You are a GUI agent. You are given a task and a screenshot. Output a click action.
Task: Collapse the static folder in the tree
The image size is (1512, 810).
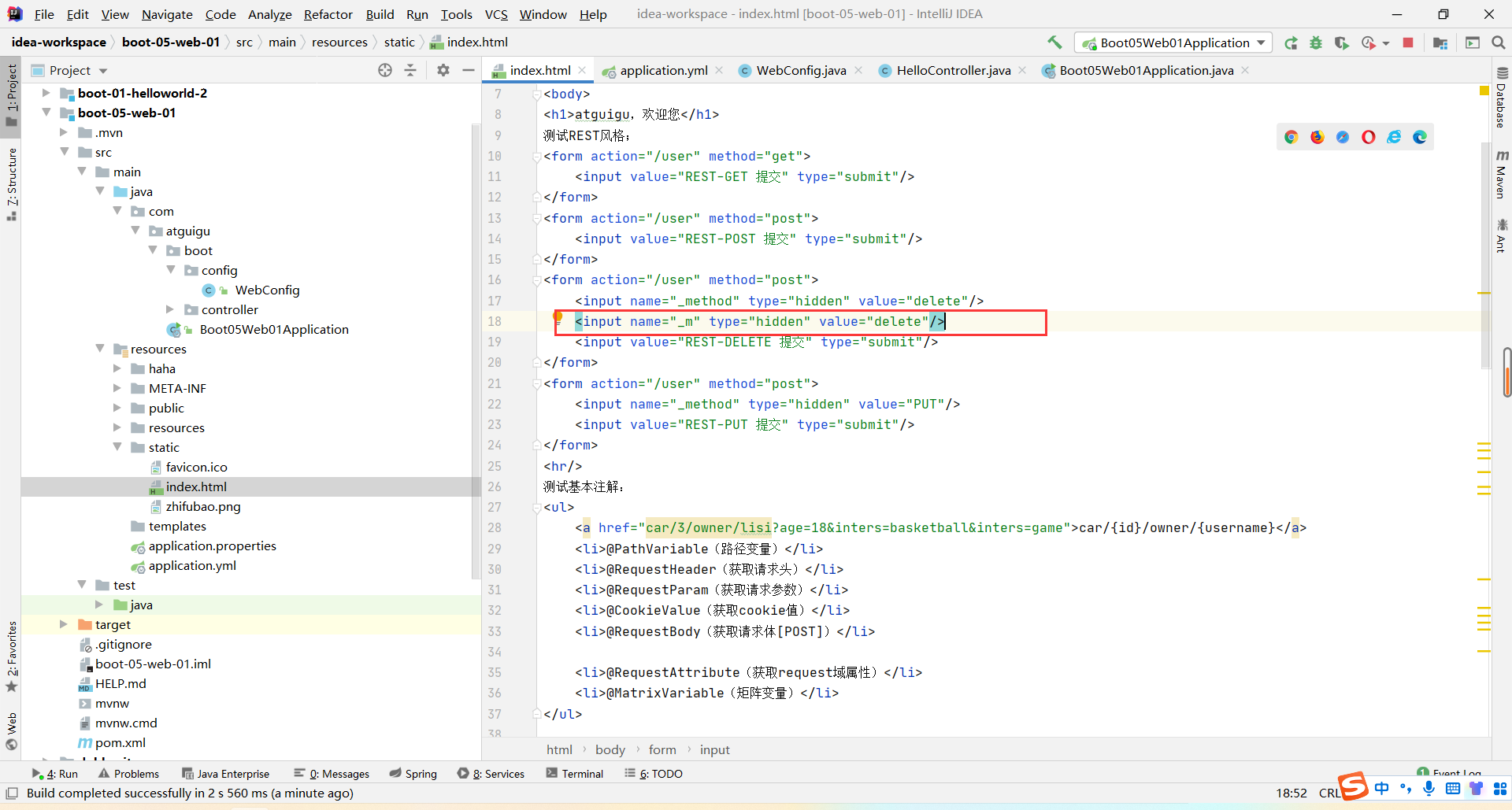[x=117, y=447]
